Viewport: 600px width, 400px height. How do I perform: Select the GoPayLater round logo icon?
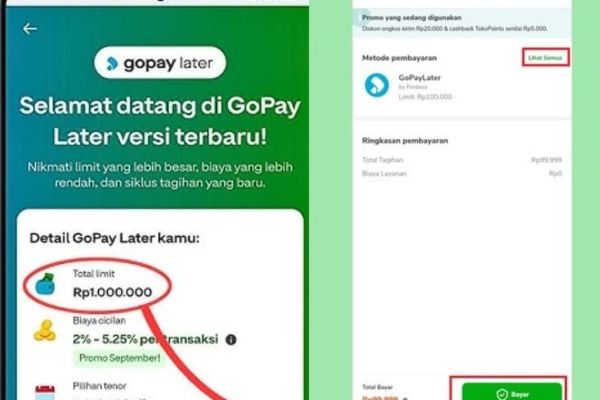pyautogui.click(x=377, y=85)
